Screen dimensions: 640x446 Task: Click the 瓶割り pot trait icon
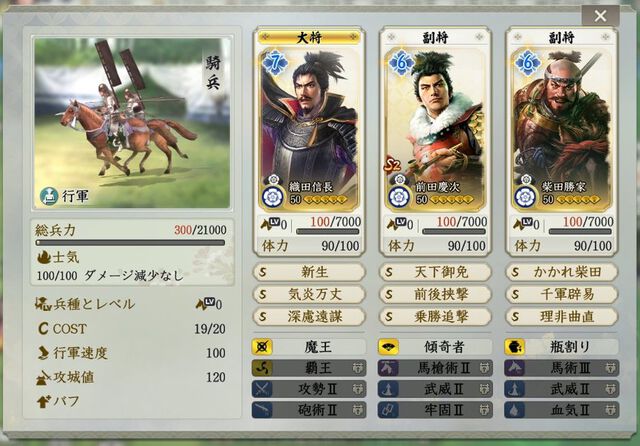[515, 347]
